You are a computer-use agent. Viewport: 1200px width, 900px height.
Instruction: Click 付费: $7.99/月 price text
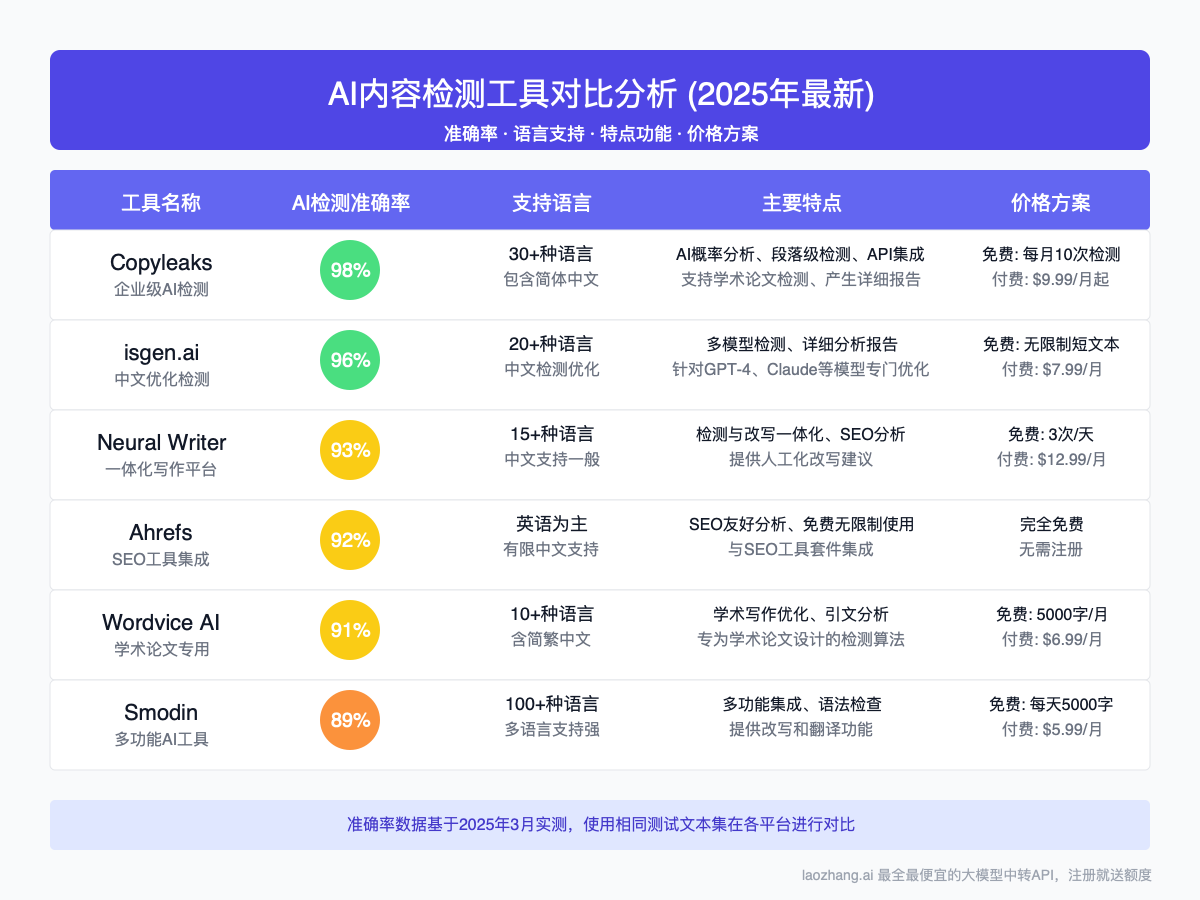1051,369
